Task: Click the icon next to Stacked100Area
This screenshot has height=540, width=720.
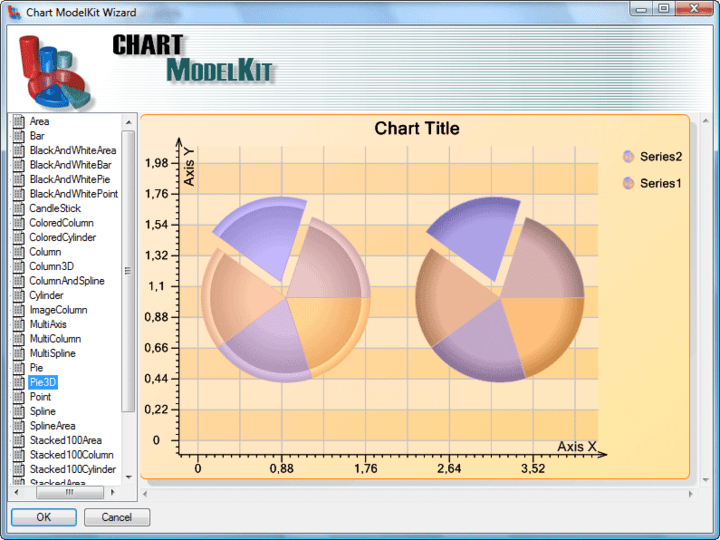Action: pos(19,440)
